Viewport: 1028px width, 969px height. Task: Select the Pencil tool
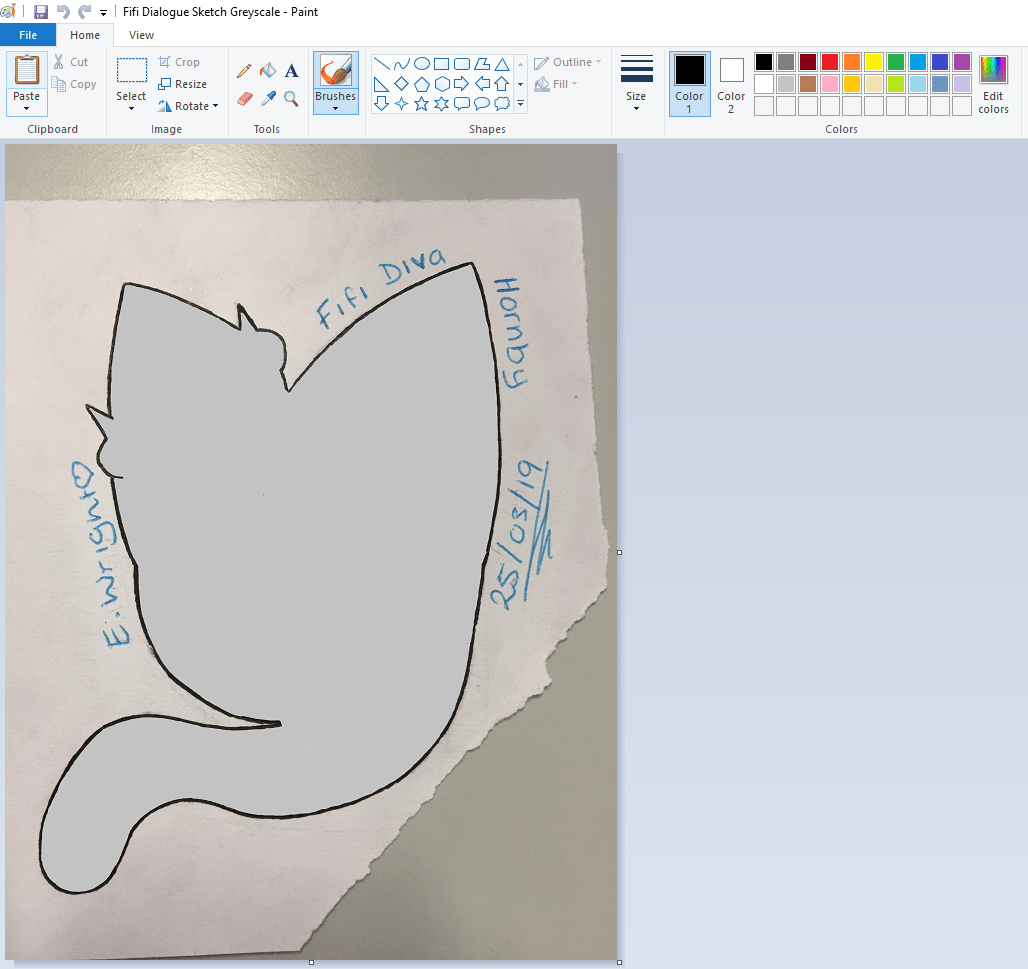click(x=245, y=70)
